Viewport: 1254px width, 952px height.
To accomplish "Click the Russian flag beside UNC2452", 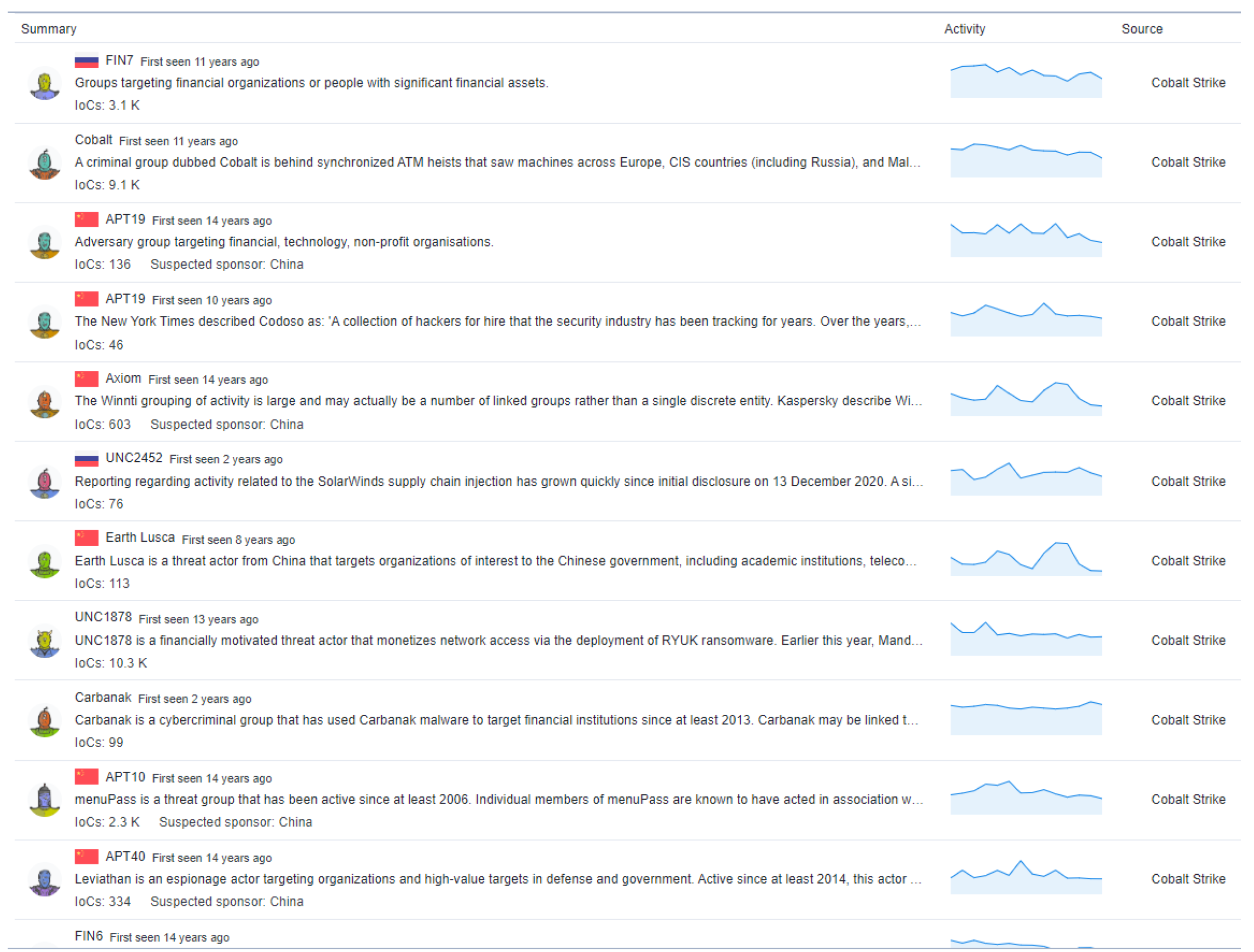I will coord(86,458).
